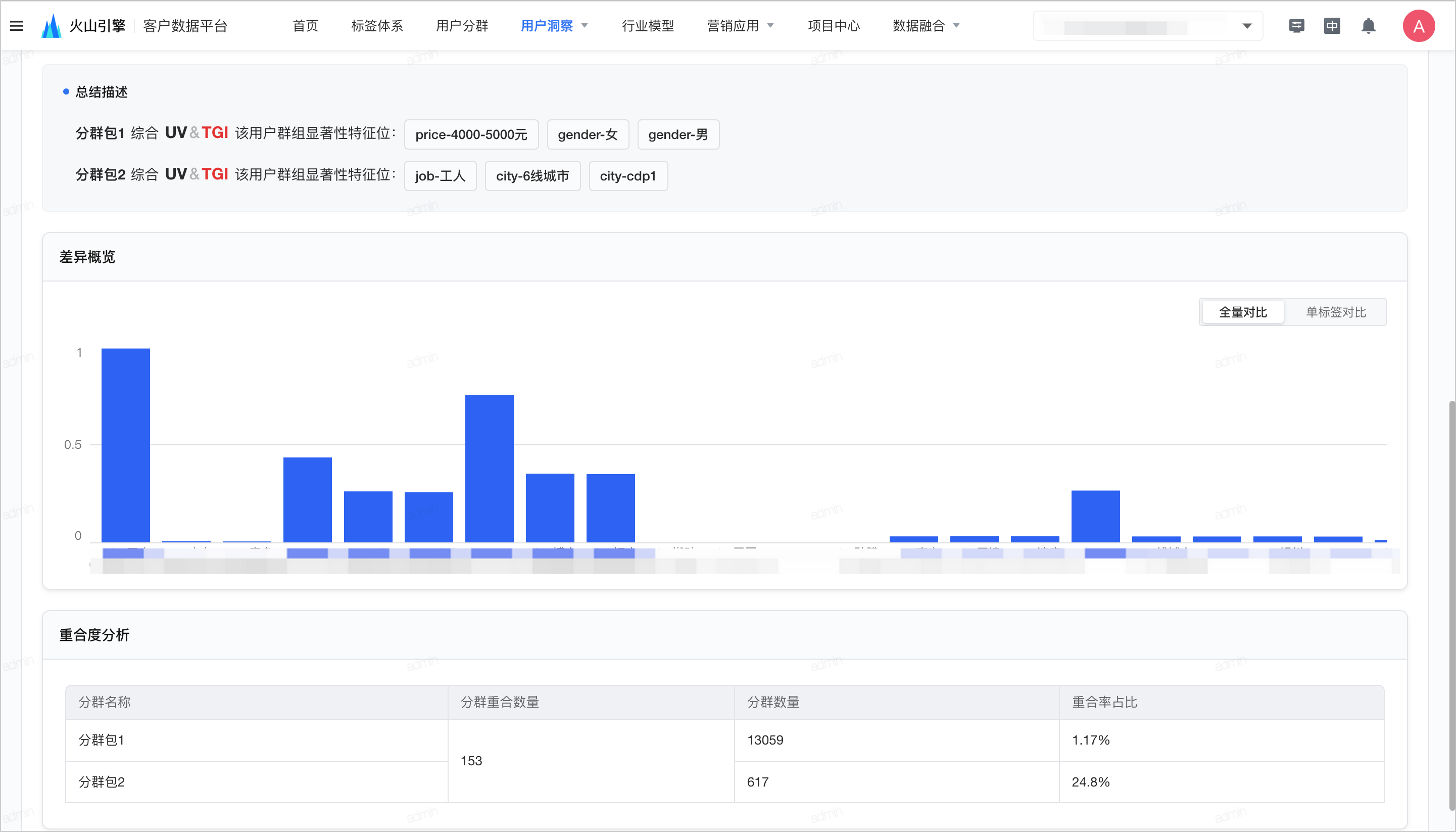Viewport: 1456px width, 832px height.
Task: Click the overlap count 153 cell
Action: point(591,761)
